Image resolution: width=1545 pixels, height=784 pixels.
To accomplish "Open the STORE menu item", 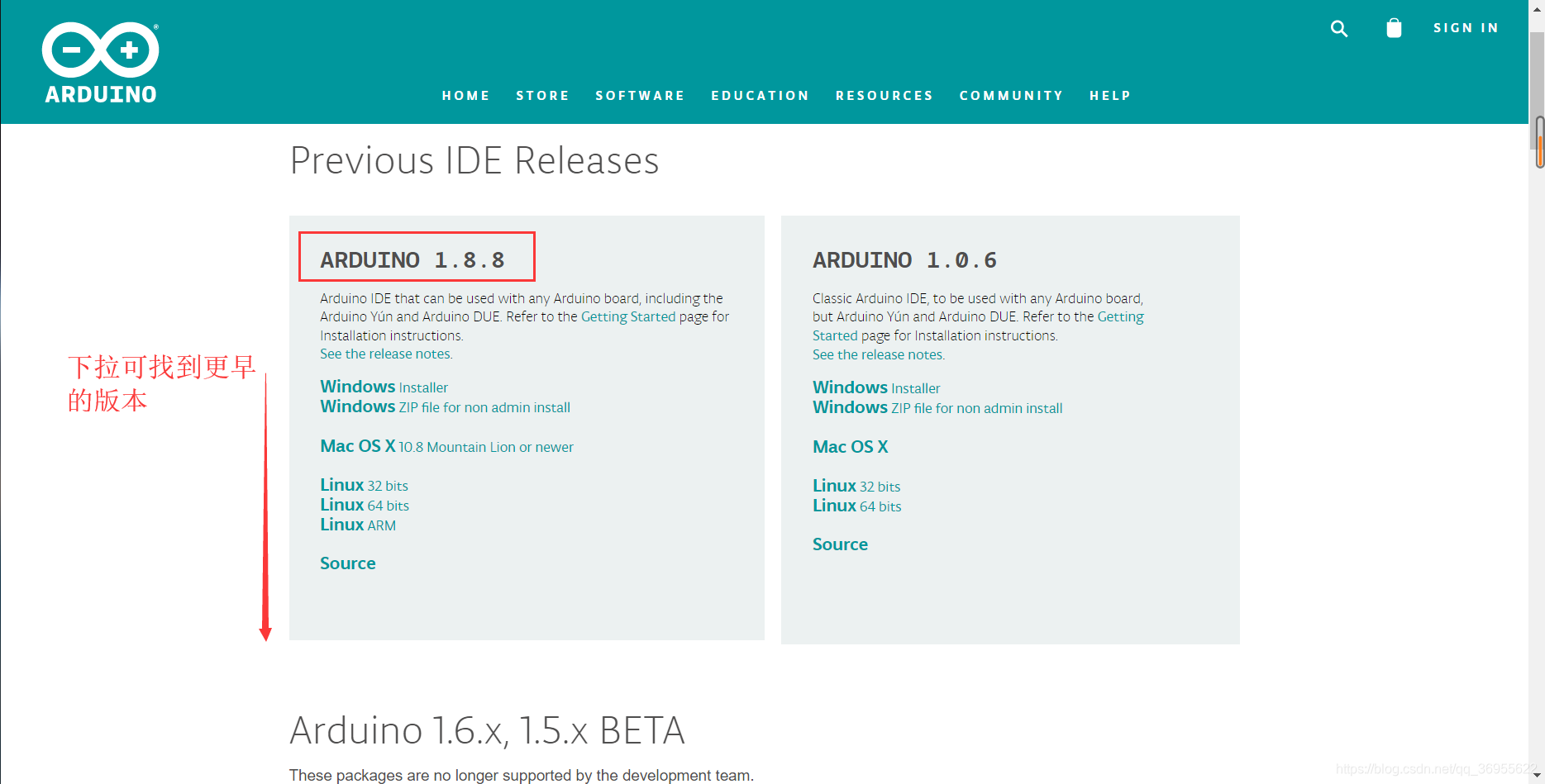I will [543, 96].
